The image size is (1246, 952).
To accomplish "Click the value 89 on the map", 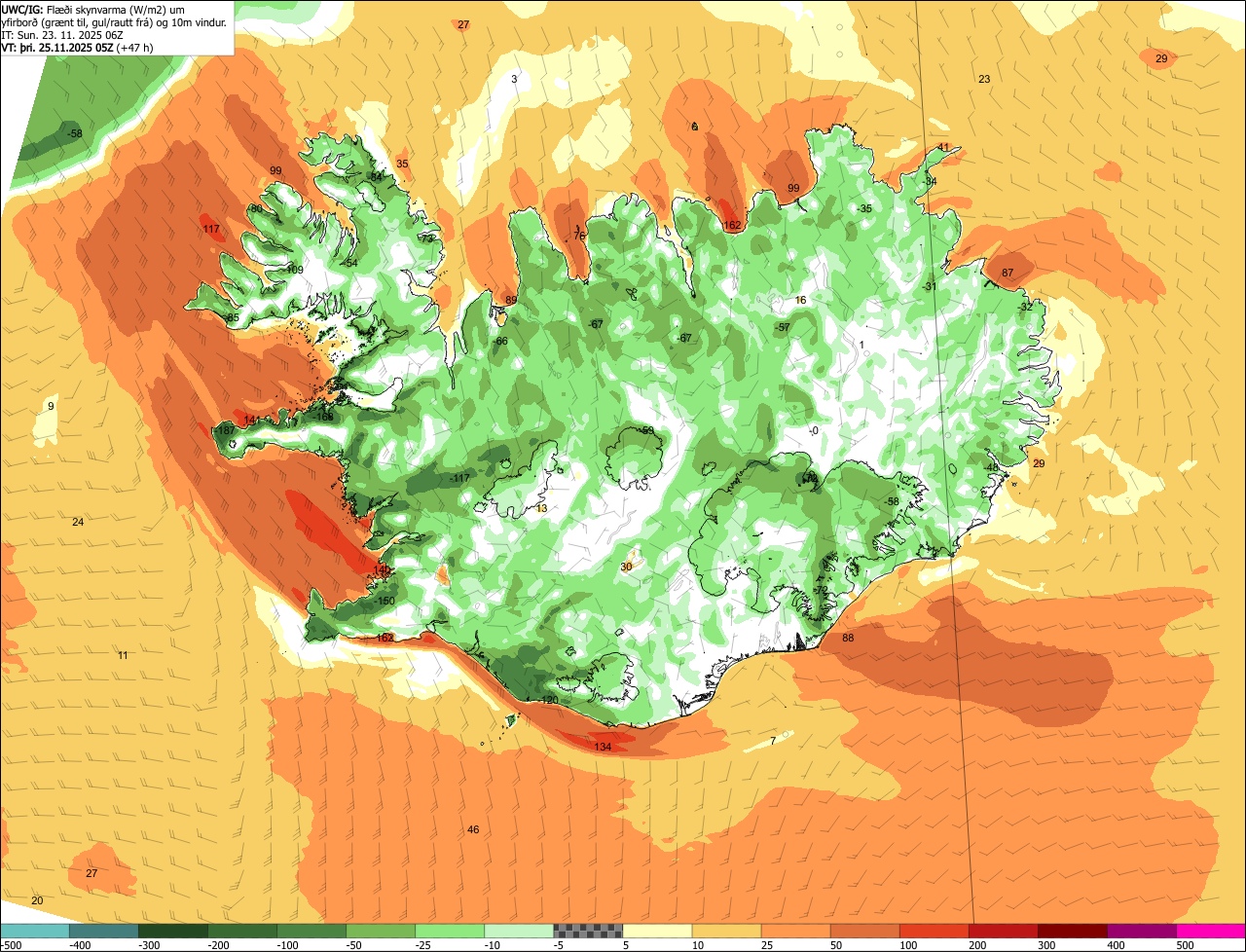I will tap(512, 300).
